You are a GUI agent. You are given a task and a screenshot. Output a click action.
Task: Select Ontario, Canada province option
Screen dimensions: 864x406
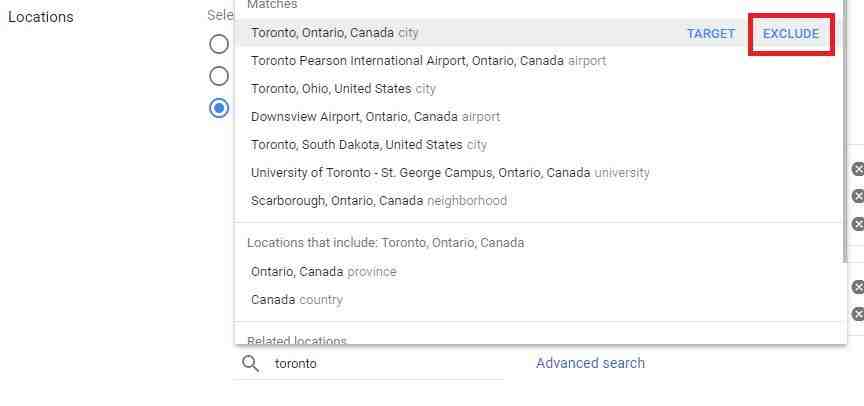(323, 271)
